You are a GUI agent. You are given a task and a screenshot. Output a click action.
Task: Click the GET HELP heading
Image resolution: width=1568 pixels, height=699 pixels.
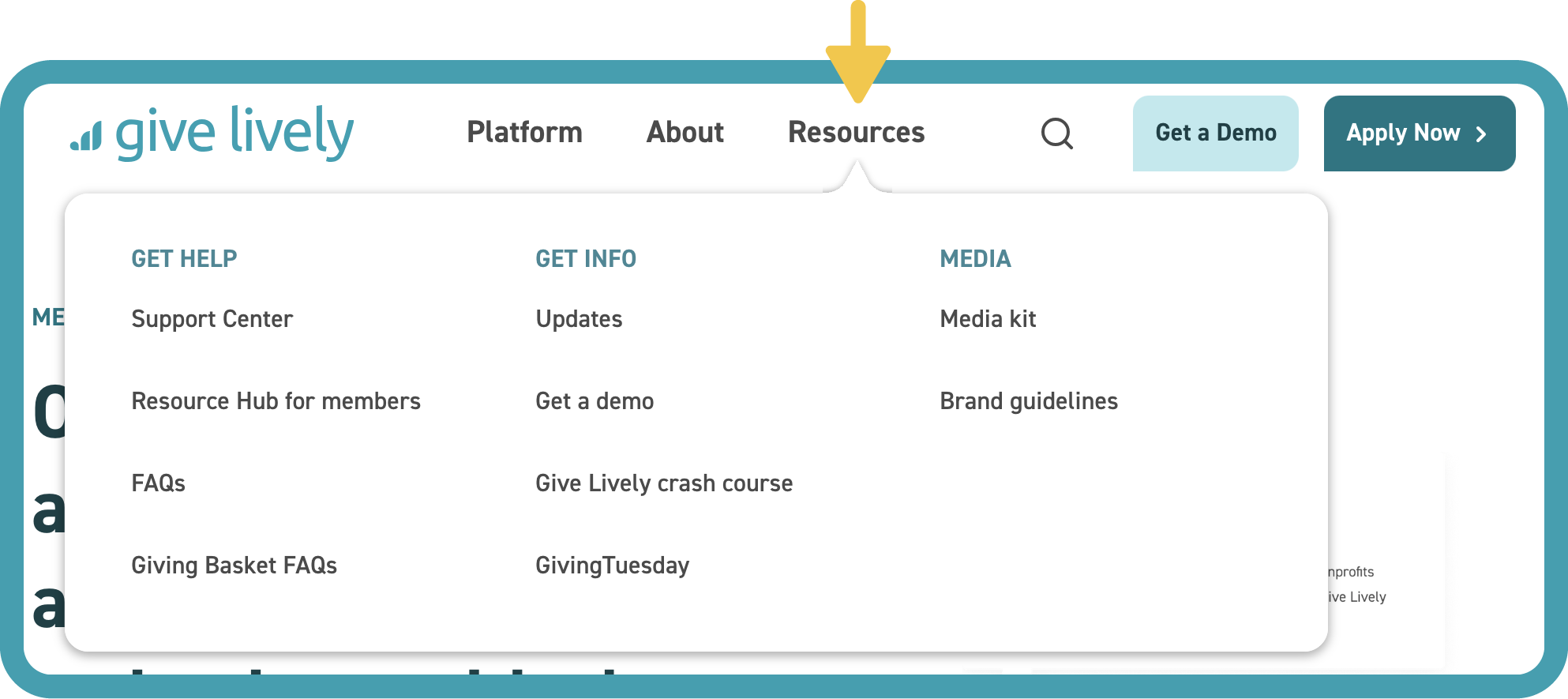(x=184, y=259)
